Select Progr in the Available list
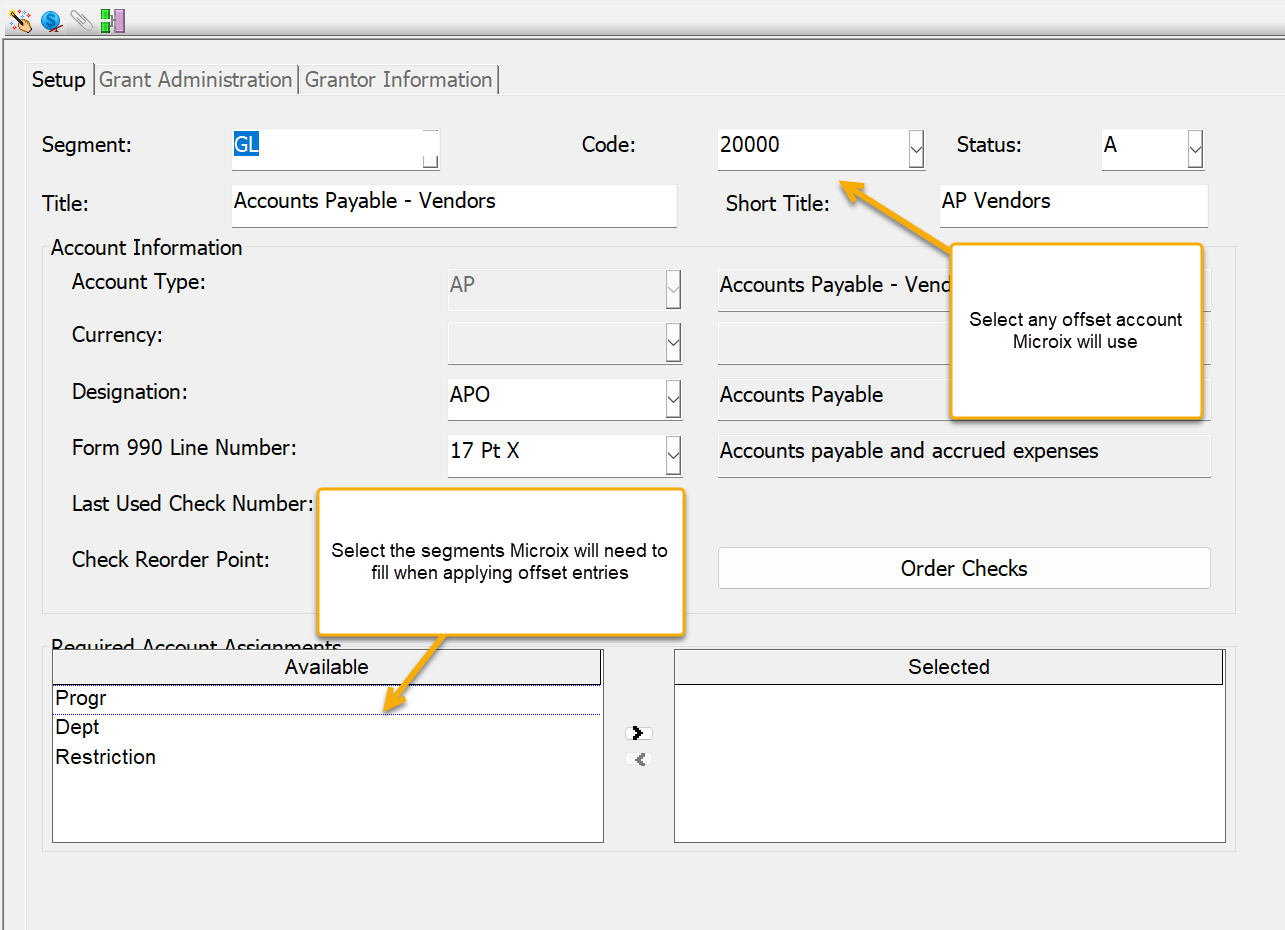1285x930 pixels. (x=81, y=698)
